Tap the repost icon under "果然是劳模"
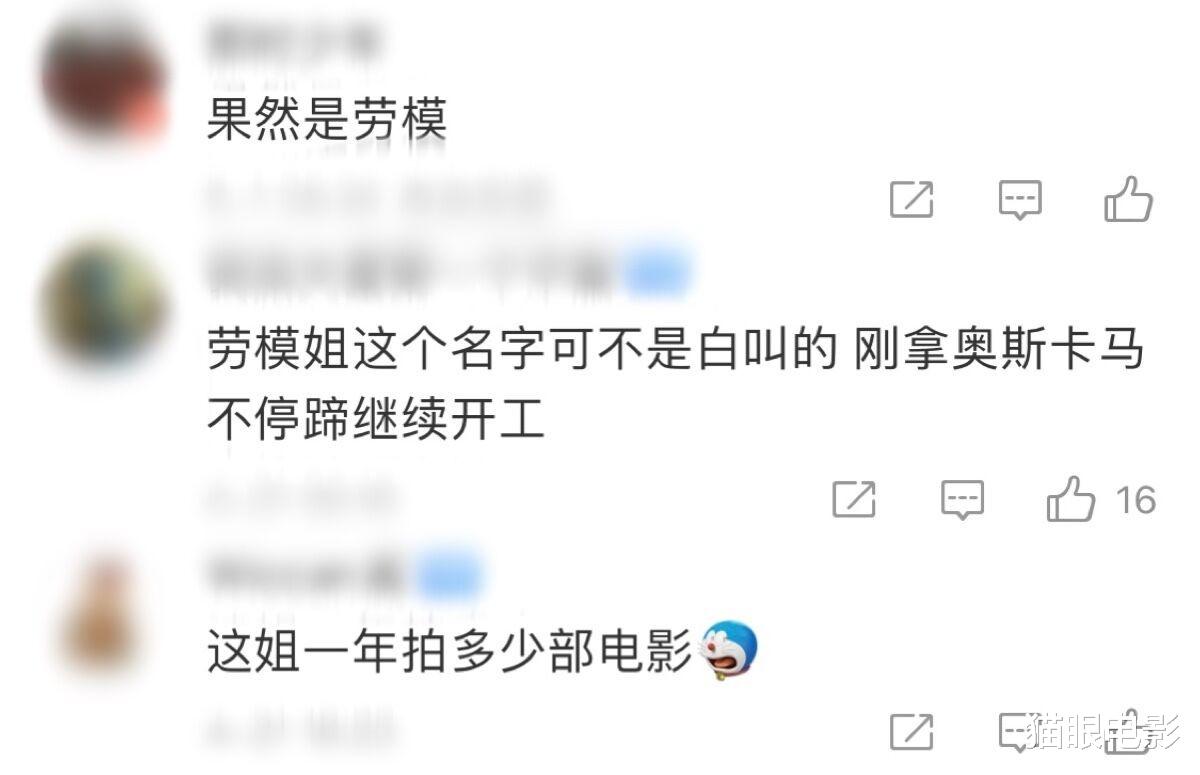Viewport: 1200px width, 775px height. pyautogui.click(x=911, y=201)
